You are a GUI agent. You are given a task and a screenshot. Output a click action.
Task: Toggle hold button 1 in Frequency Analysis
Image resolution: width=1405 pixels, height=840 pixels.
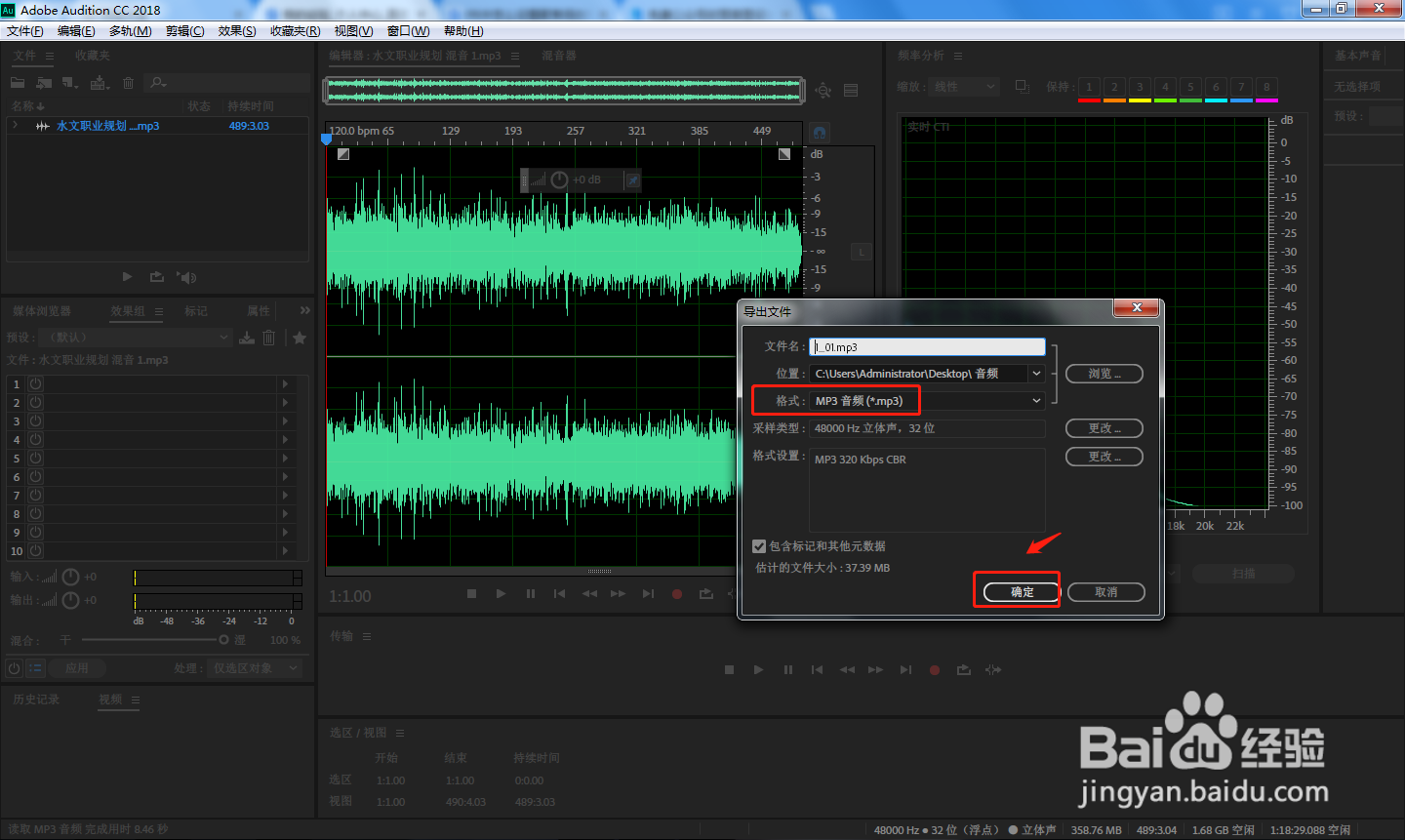click(1089, 87)
